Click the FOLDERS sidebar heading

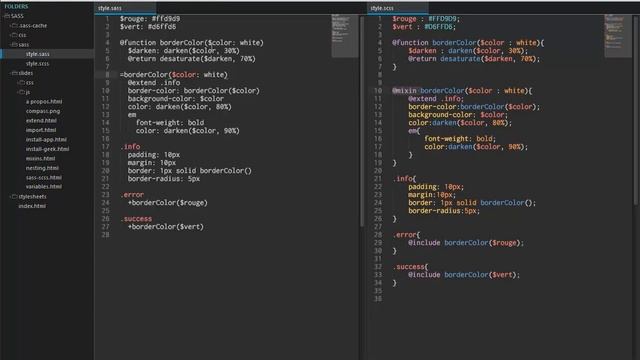click(16, 7)
